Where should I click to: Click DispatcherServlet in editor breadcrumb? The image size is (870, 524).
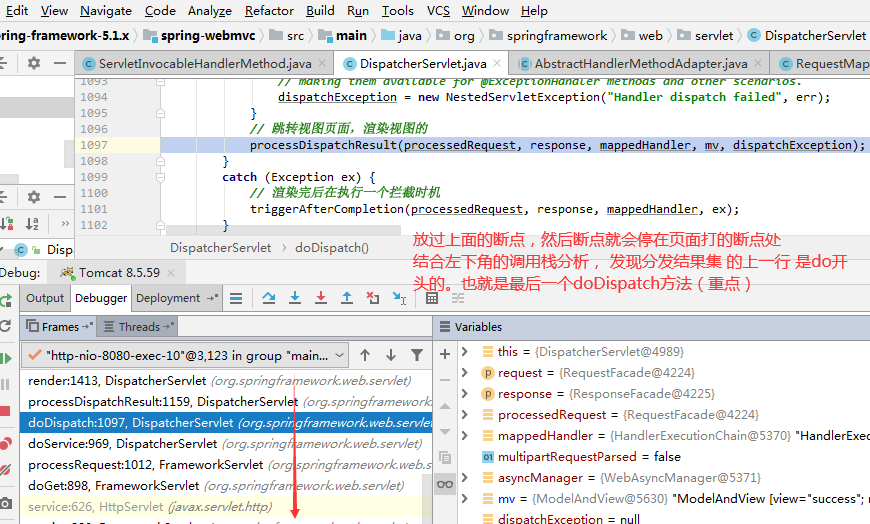pos(220,248)
